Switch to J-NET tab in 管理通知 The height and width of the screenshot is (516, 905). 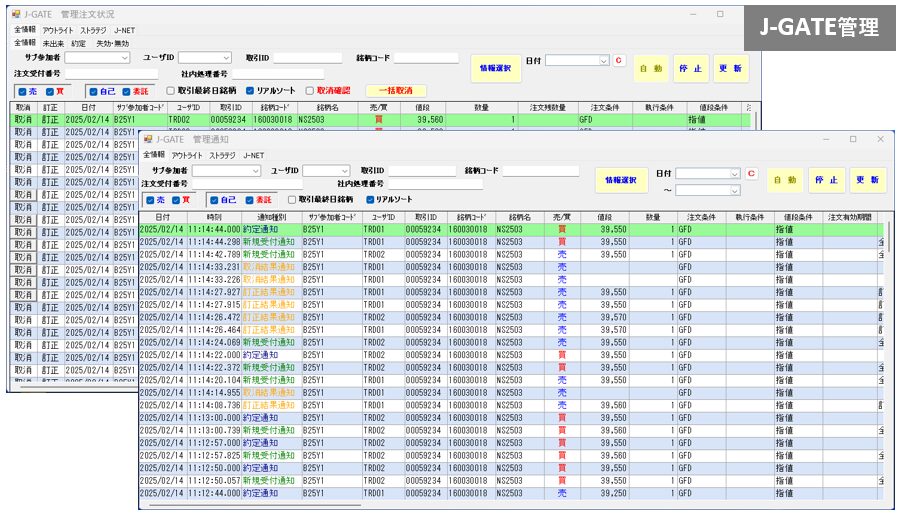pos(253,156)
